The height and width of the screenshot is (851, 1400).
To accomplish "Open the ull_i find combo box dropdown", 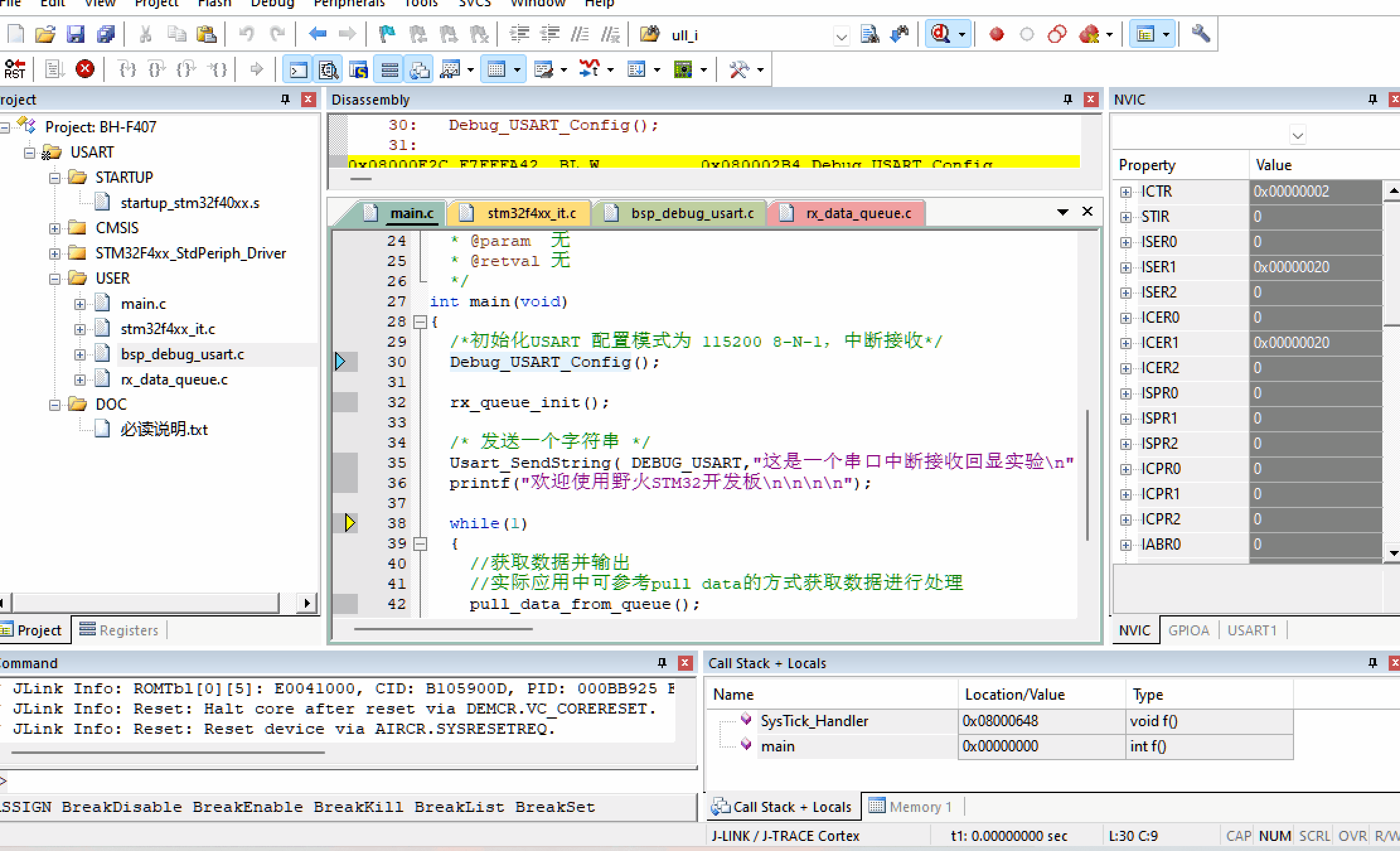I will [x=841, y=36].
